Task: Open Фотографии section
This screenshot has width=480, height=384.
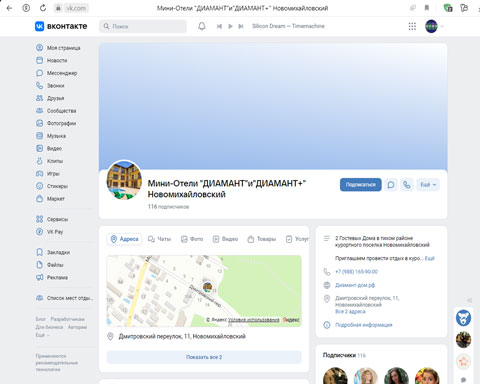Action: pyautogui.click(x=56, y=123)
